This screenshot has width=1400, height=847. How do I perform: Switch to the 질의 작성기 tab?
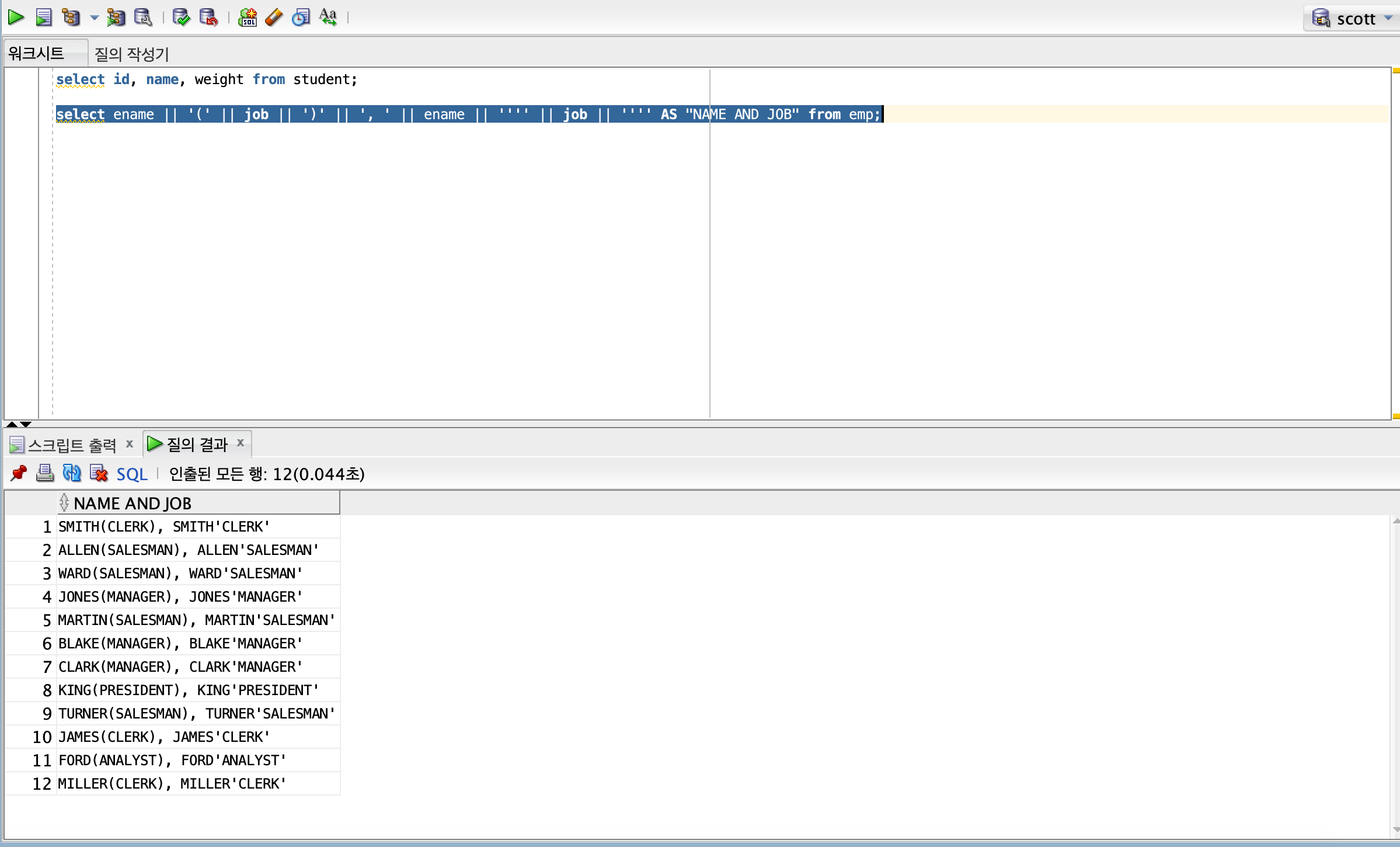[132, 54]
